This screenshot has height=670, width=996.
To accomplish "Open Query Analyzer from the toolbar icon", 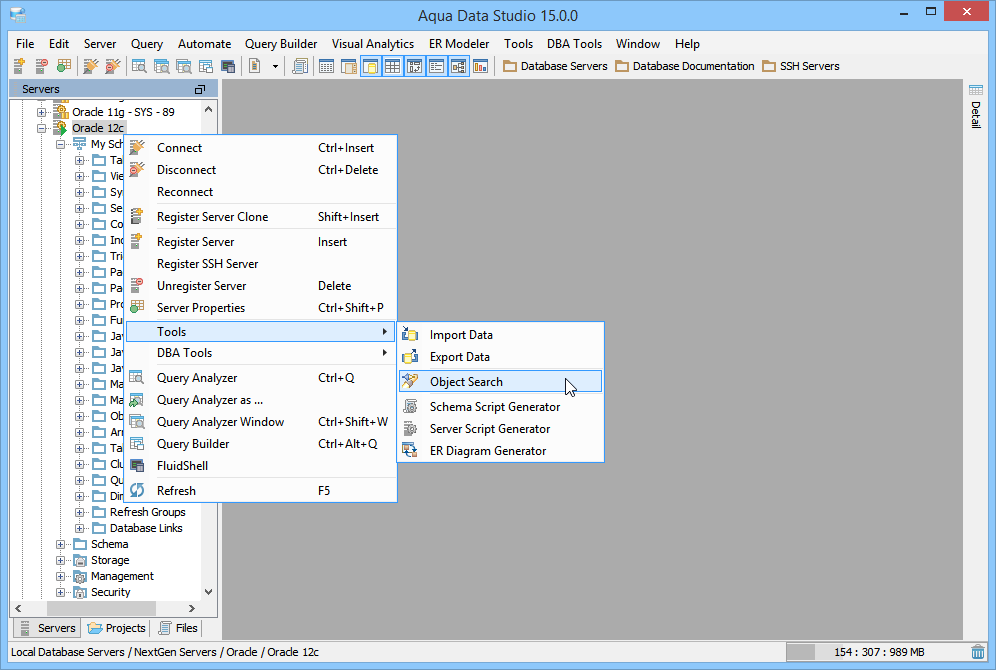I will pos(139,66).
